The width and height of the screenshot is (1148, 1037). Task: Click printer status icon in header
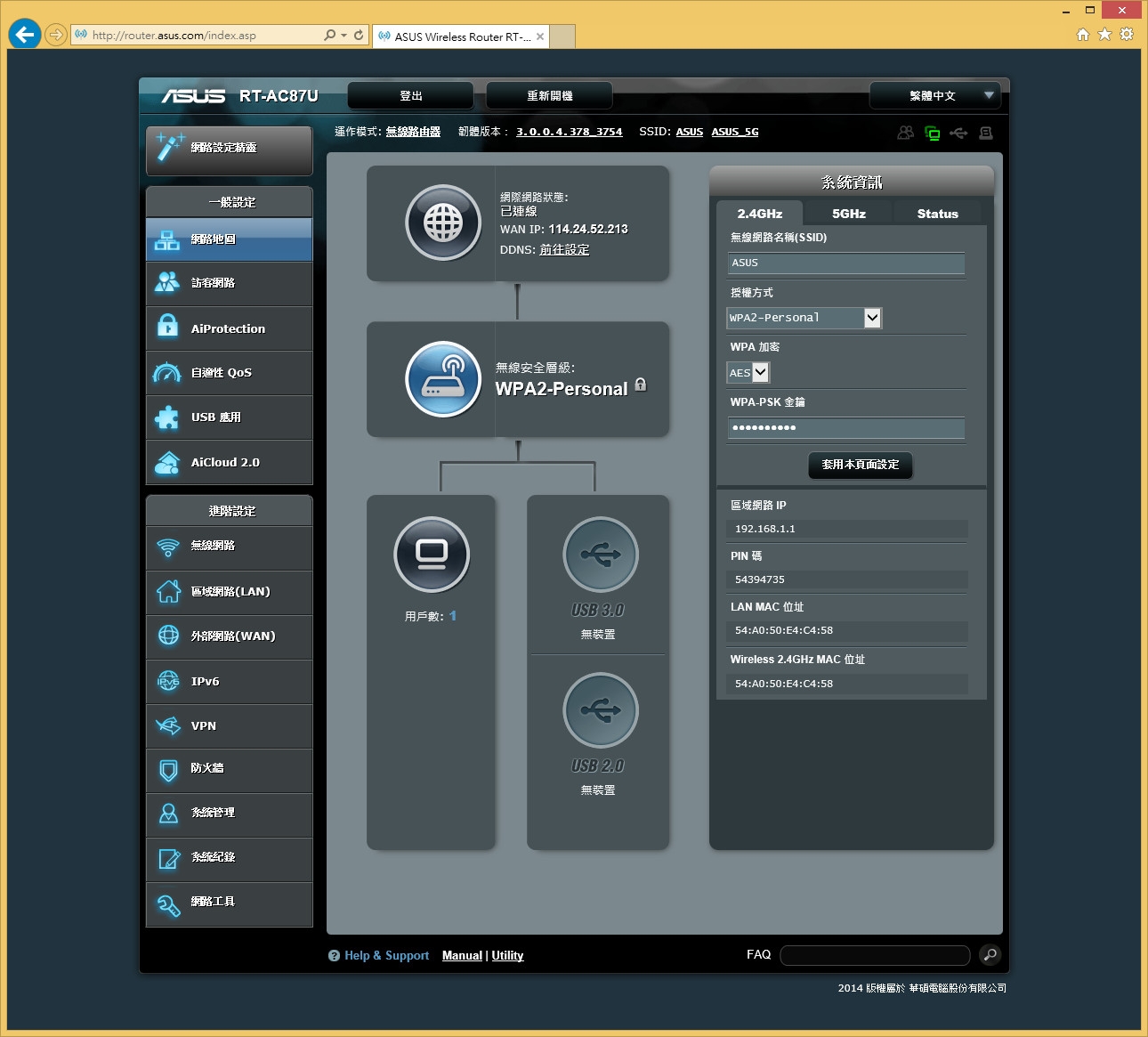tap(986, 133)
